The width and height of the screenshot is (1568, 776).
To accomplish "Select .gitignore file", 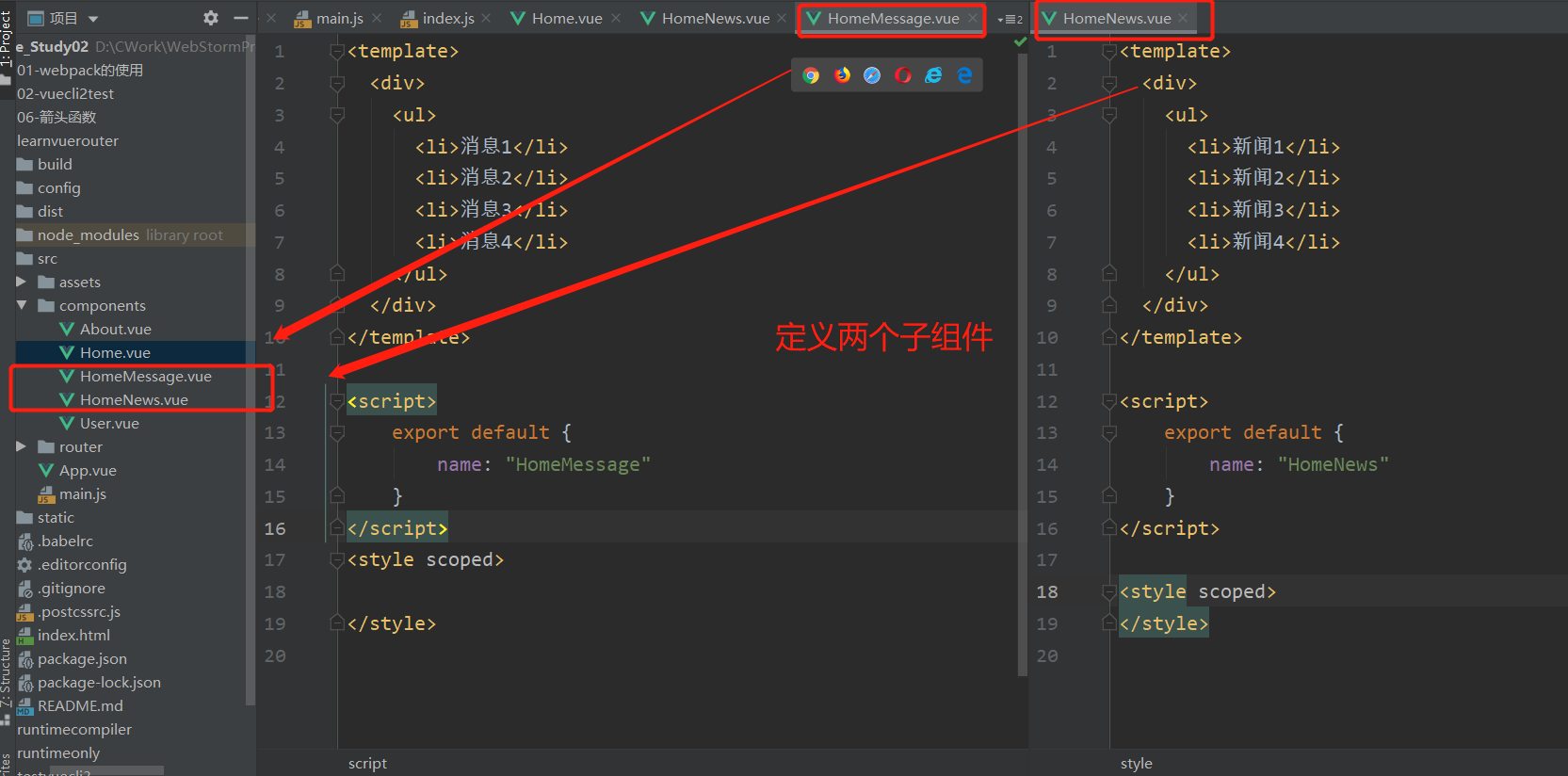I will [x=72, y=588].
